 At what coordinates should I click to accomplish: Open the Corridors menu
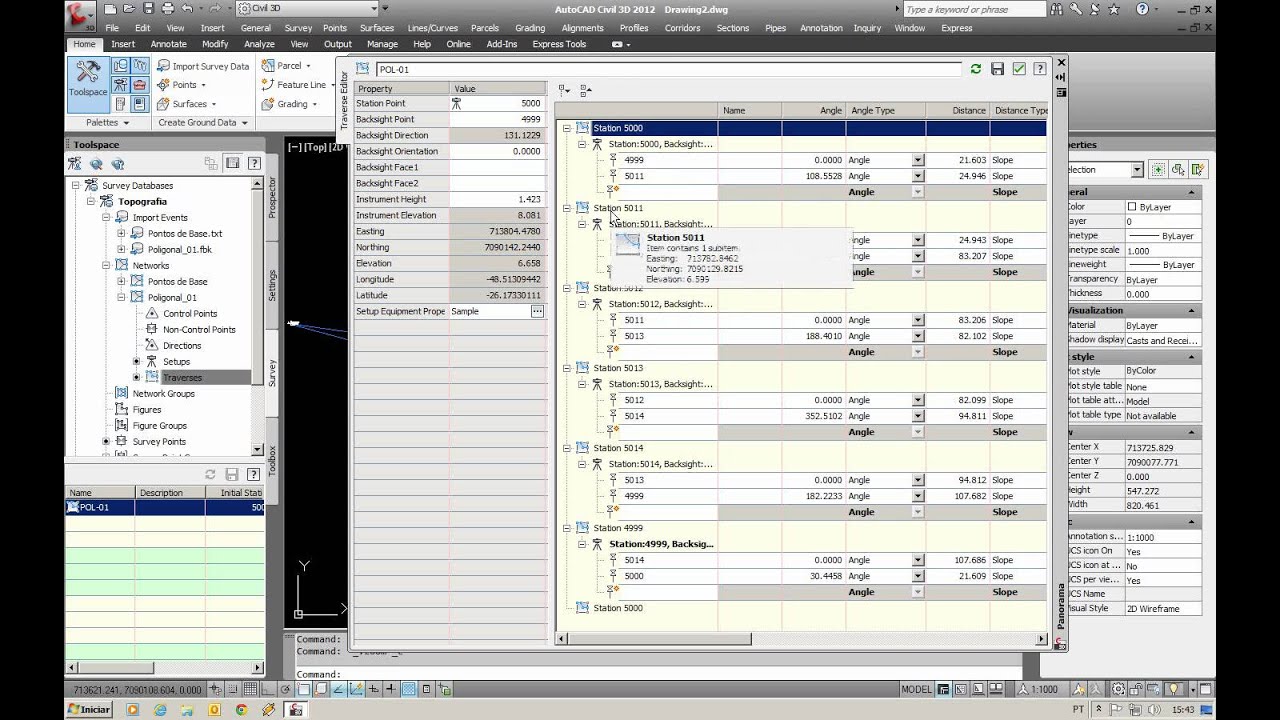[x=682, y=28]
